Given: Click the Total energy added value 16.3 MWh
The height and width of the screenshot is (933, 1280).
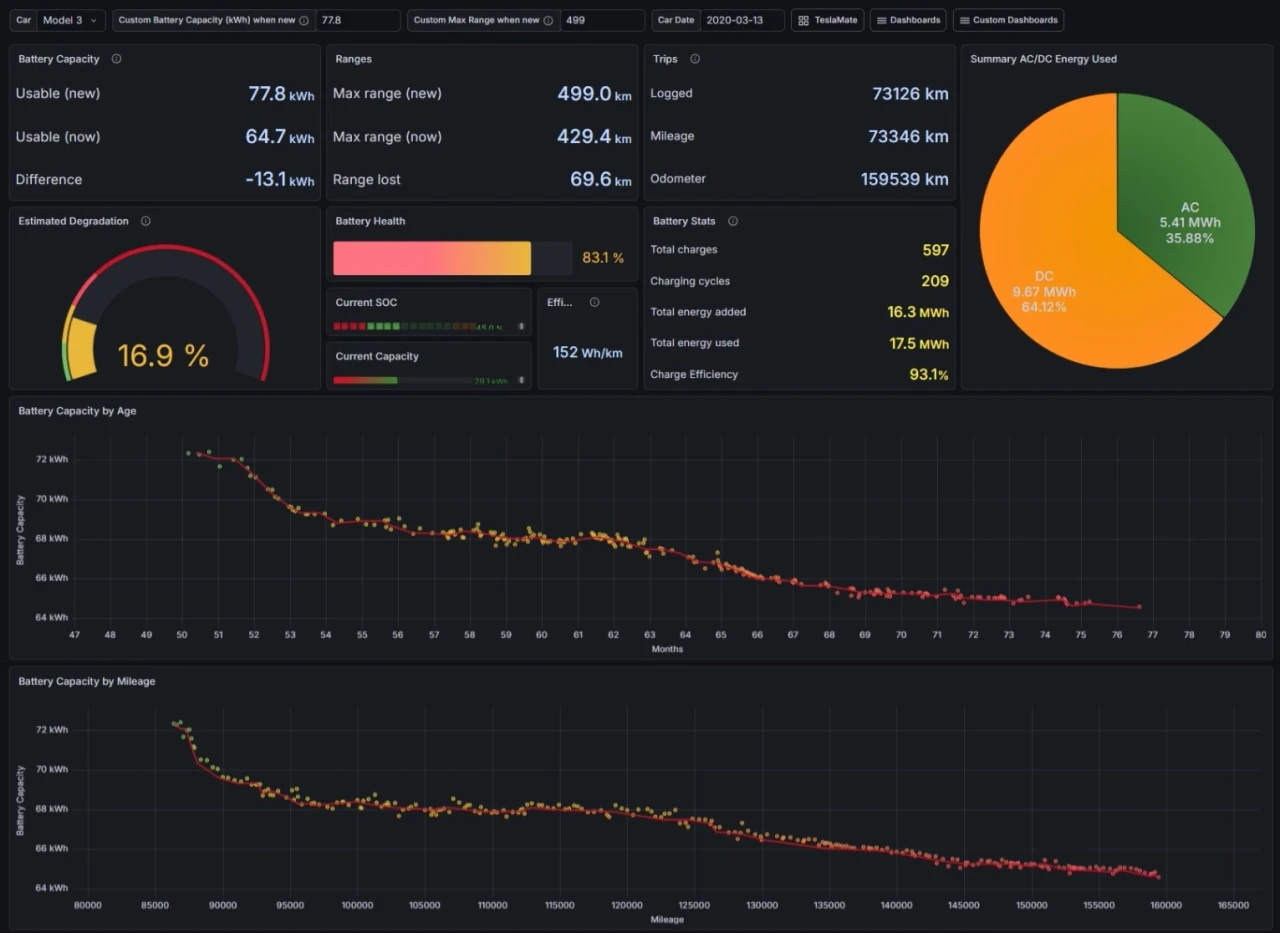Looking at the screenshot, I should (x=918, y=312).
